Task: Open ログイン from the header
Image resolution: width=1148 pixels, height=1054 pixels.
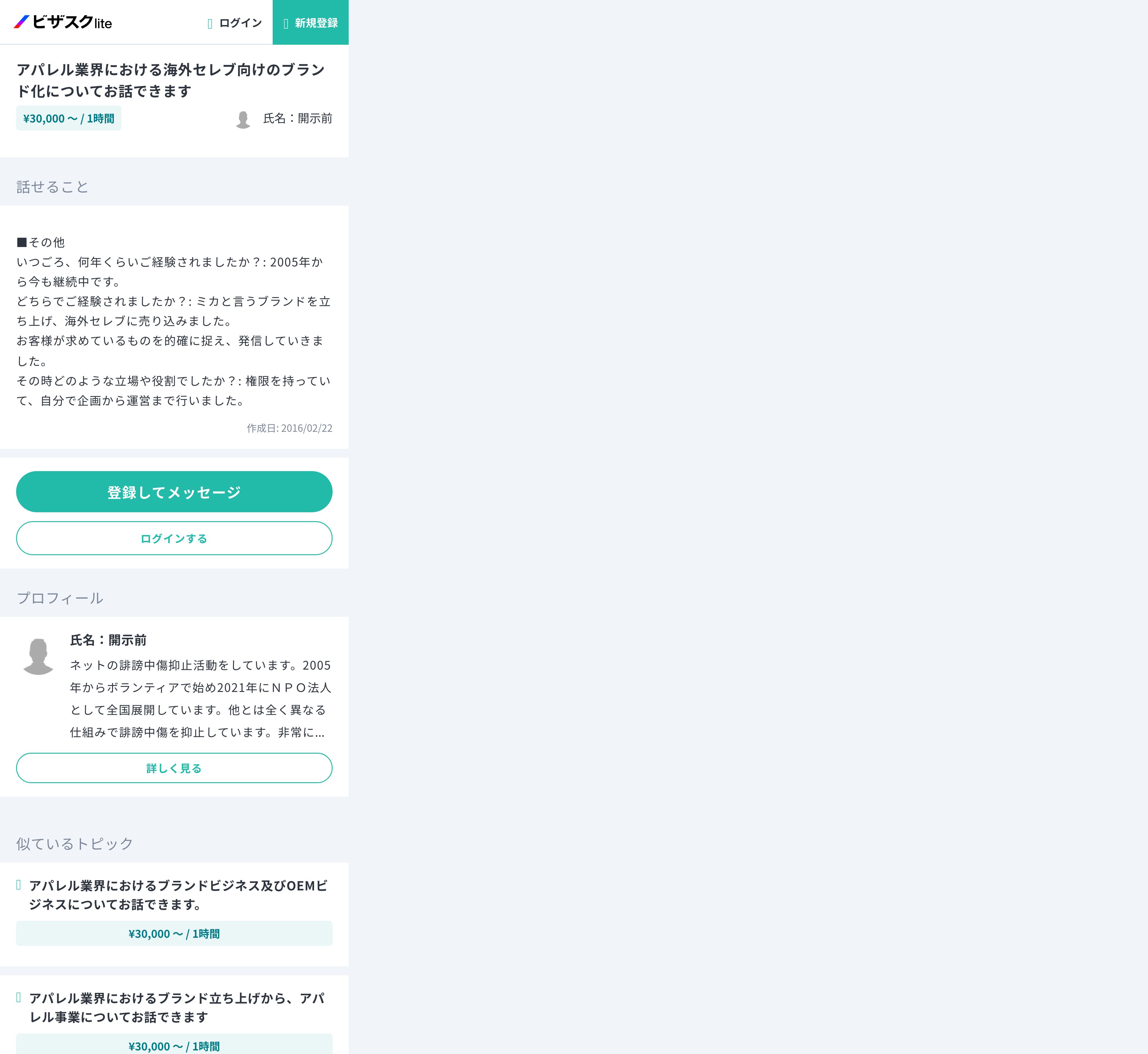Action: click(x=240, y=23)
